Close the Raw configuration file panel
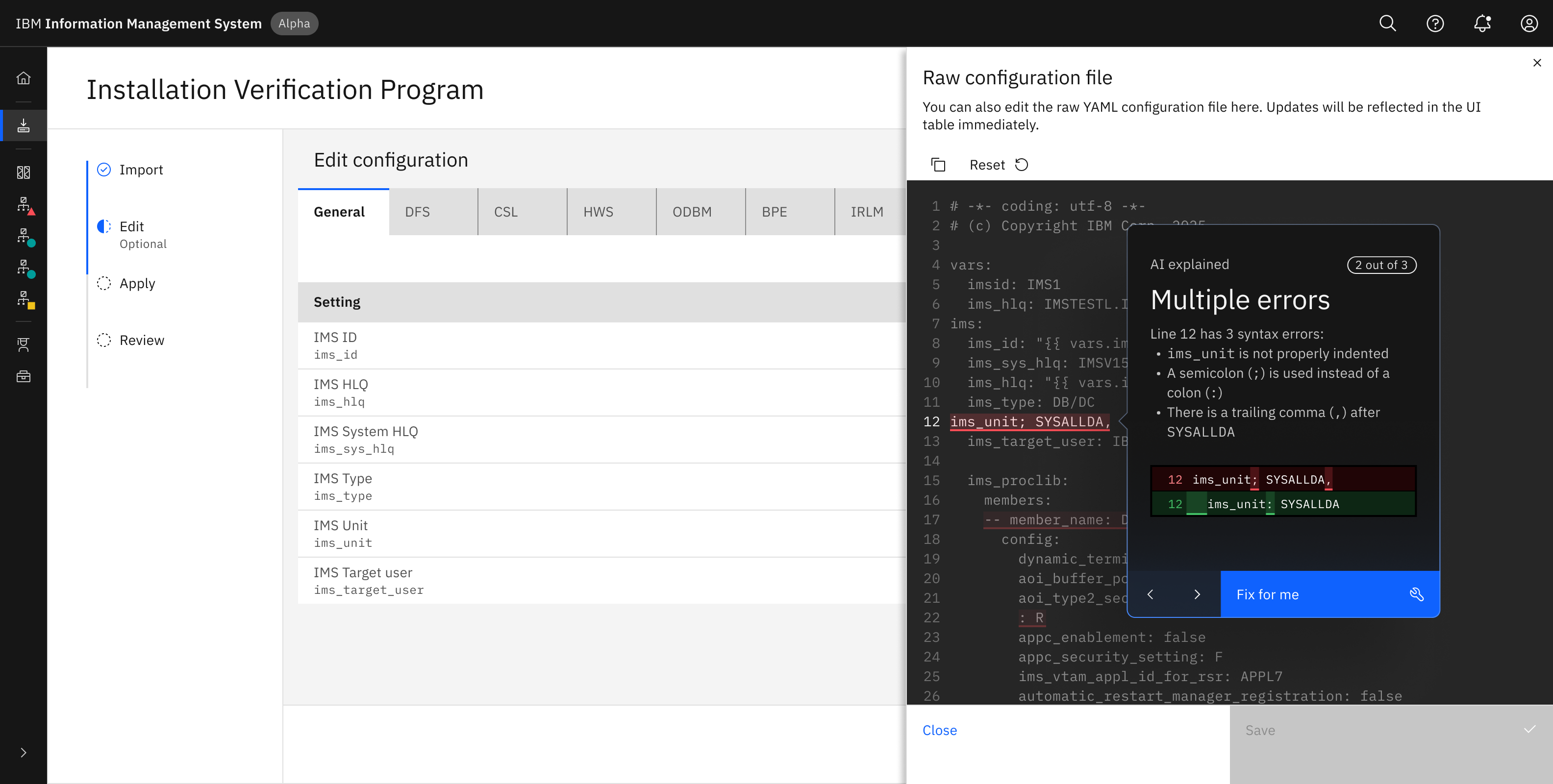1553x784 pixels. click(1537, 63)
